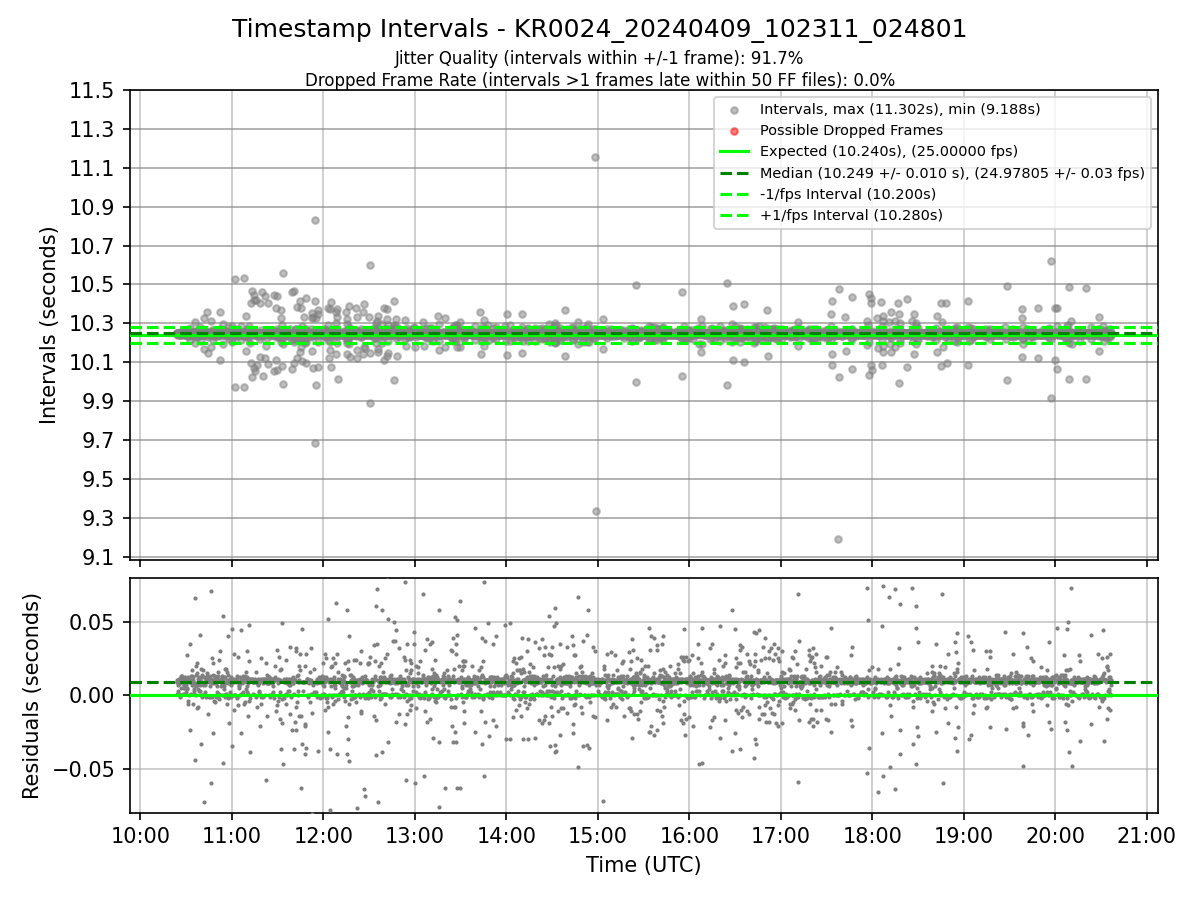The width and height of the screenshot is (1200, 900).
Task: Click the 10:00 time tick label
Action: (x=140, y=834)
